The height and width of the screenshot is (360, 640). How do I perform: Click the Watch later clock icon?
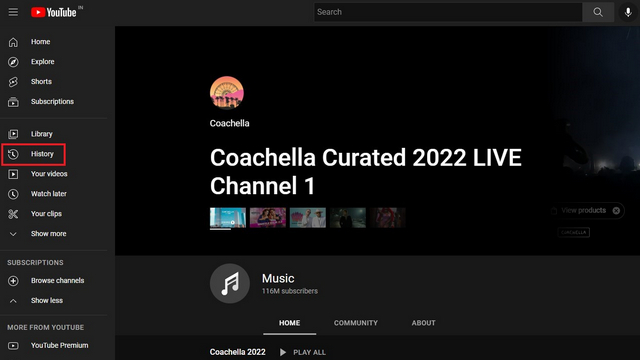tap(13, 194)
